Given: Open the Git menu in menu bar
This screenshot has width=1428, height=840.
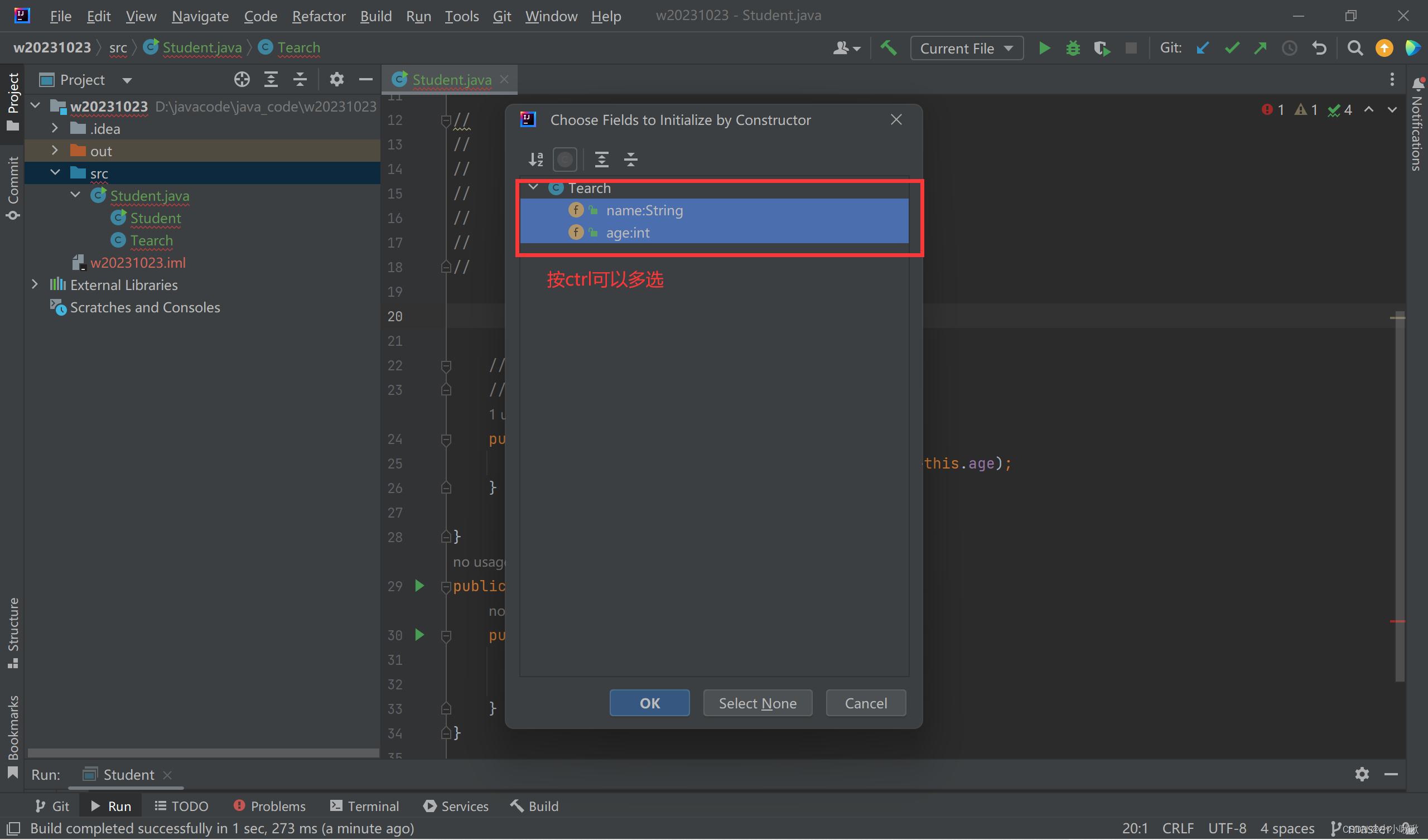Looking at the screenshot, I should click(499, 15).
